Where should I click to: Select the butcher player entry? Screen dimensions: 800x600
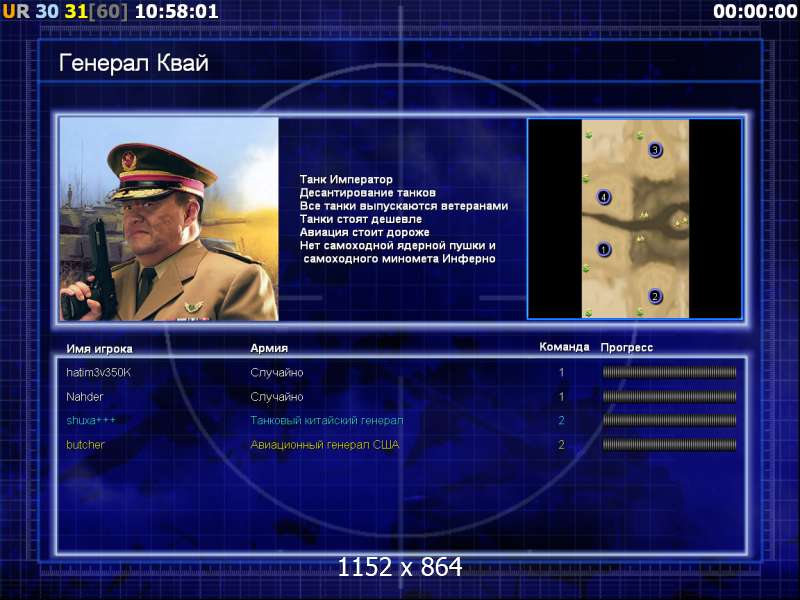tap(401, 444)
